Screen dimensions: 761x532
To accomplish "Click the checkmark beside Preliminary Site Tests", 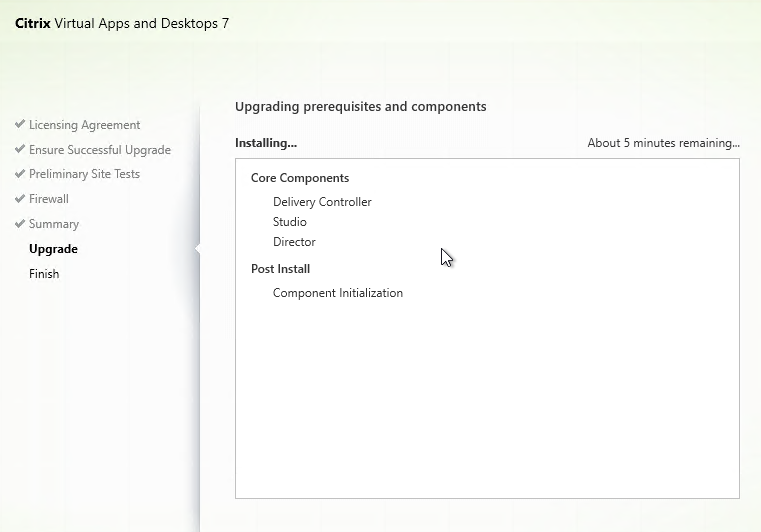I will tap(20, 174).
